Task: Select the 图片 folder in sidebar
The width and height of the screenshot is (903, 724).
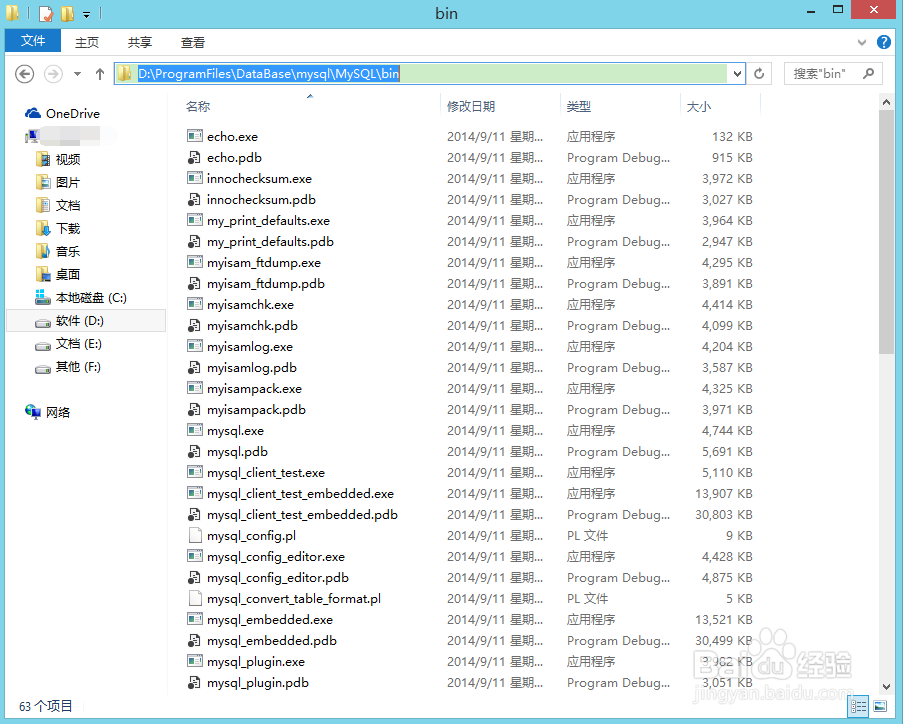Action: click(x=58, y=183)
